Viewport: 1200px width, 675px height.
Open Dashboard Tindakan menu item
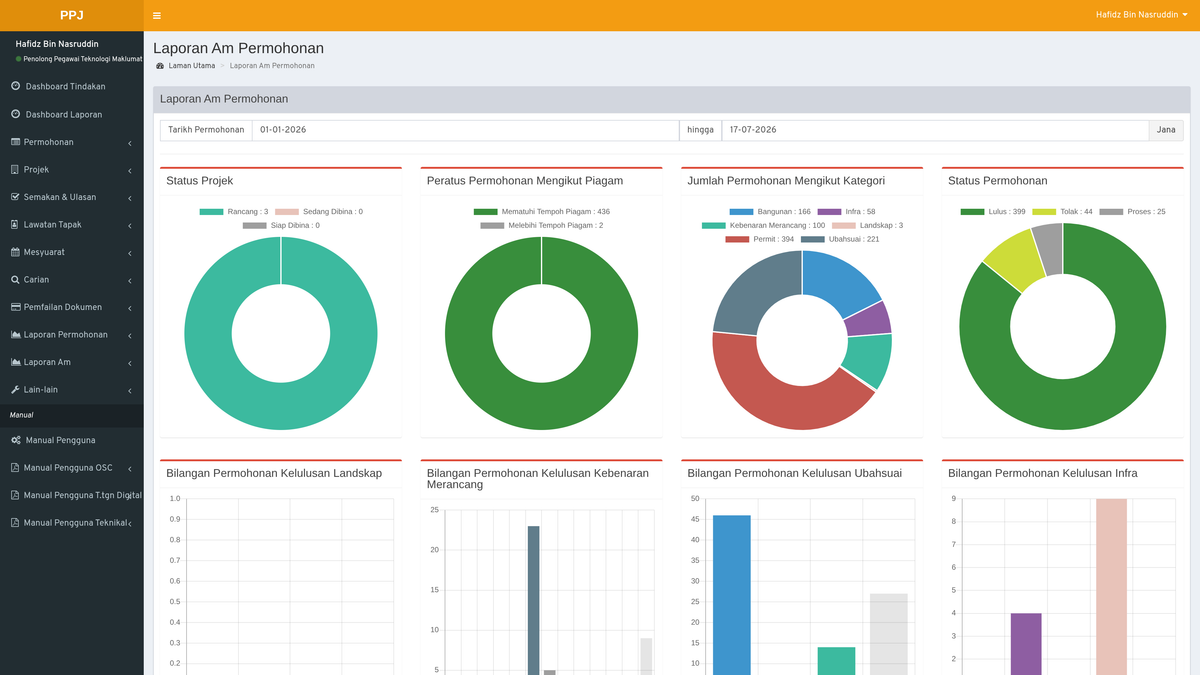pos(72,87)
